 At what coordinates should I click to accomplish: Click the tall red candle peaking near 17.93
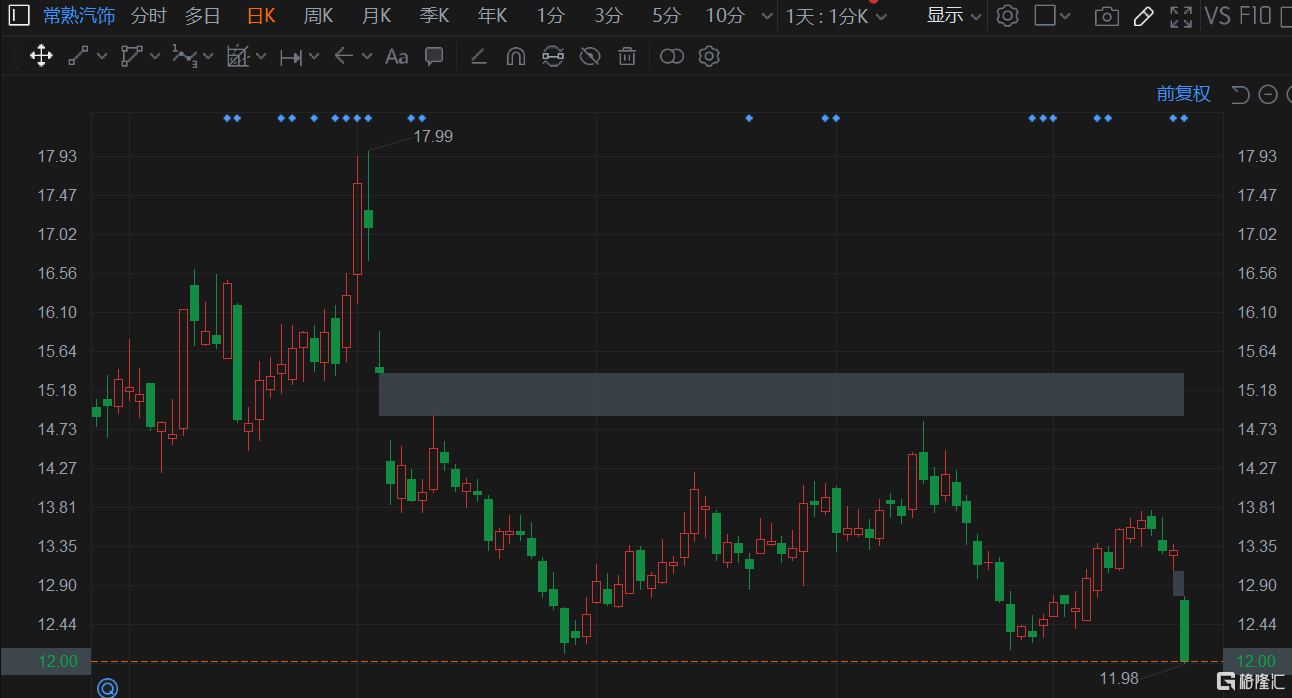click(x=357, y=228)
